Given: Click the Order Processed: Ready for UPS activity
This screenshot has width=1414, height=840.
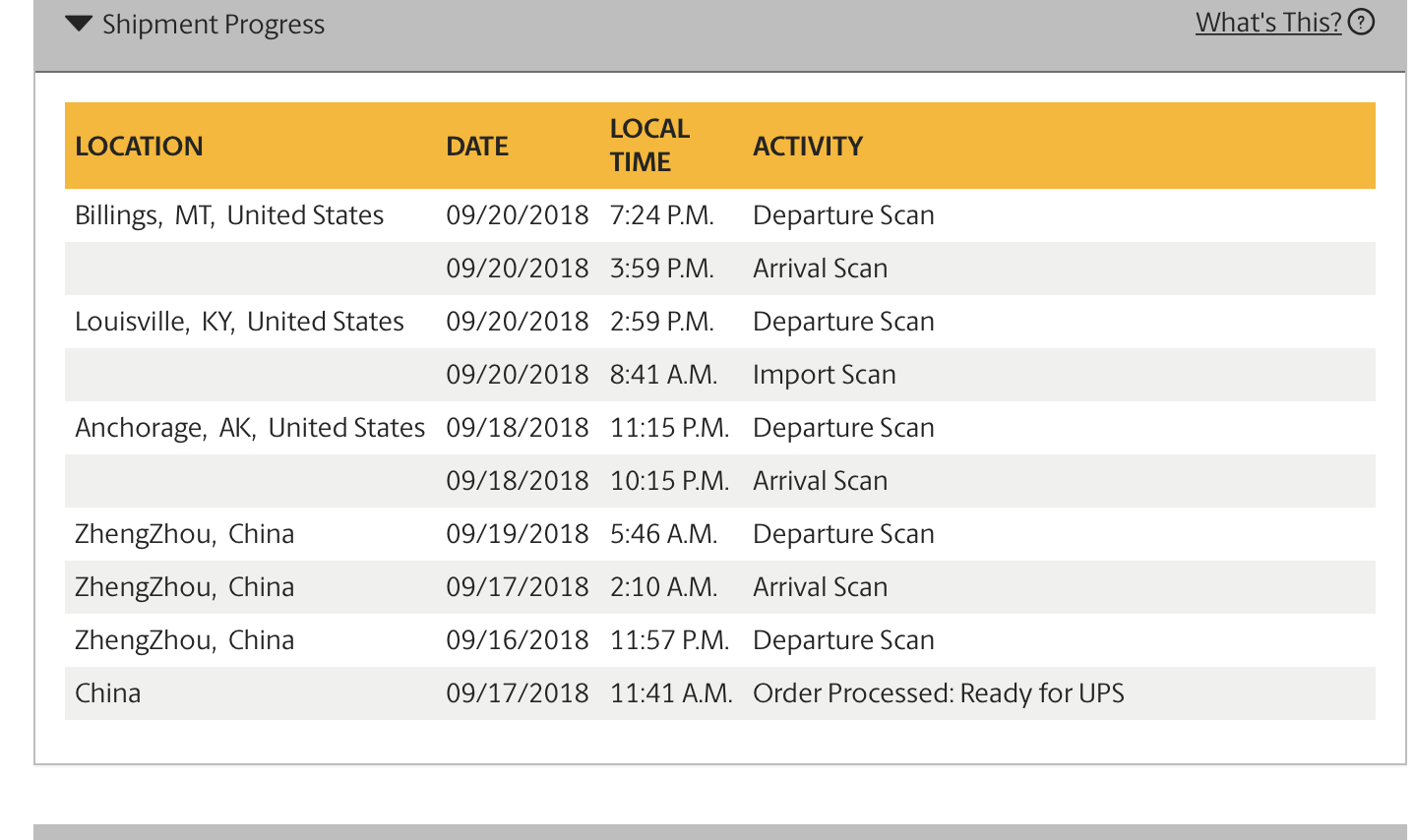Looking at the screenshot, I should click(938, 693).
